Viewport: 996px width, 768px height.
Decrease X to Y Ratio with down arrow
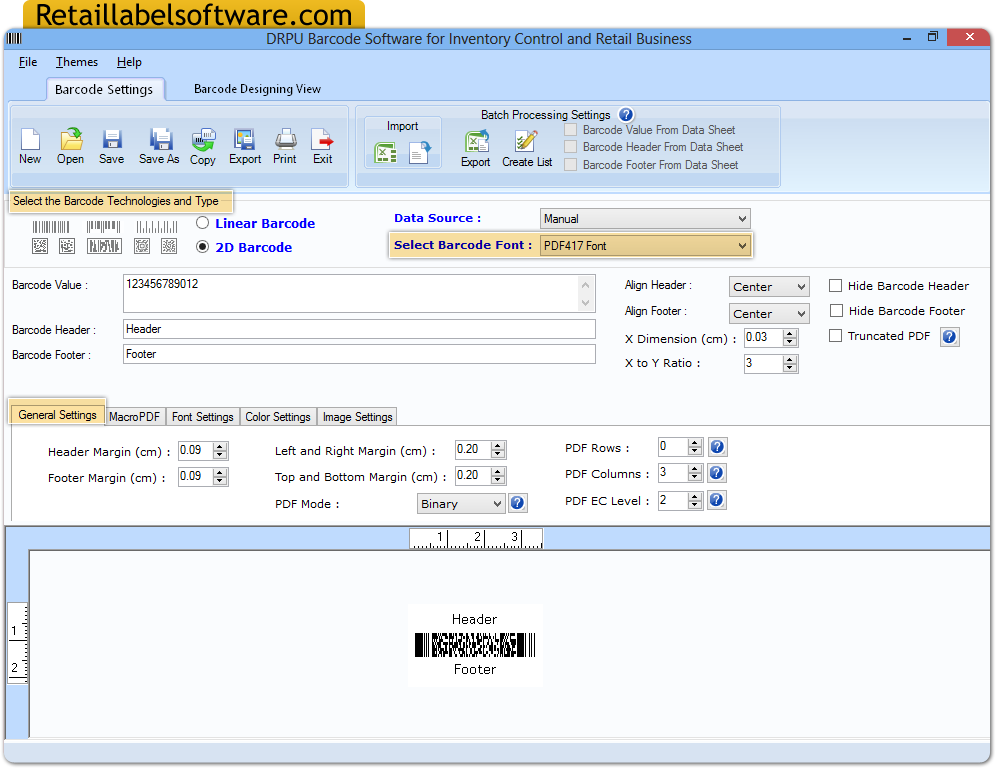(790, 368)
